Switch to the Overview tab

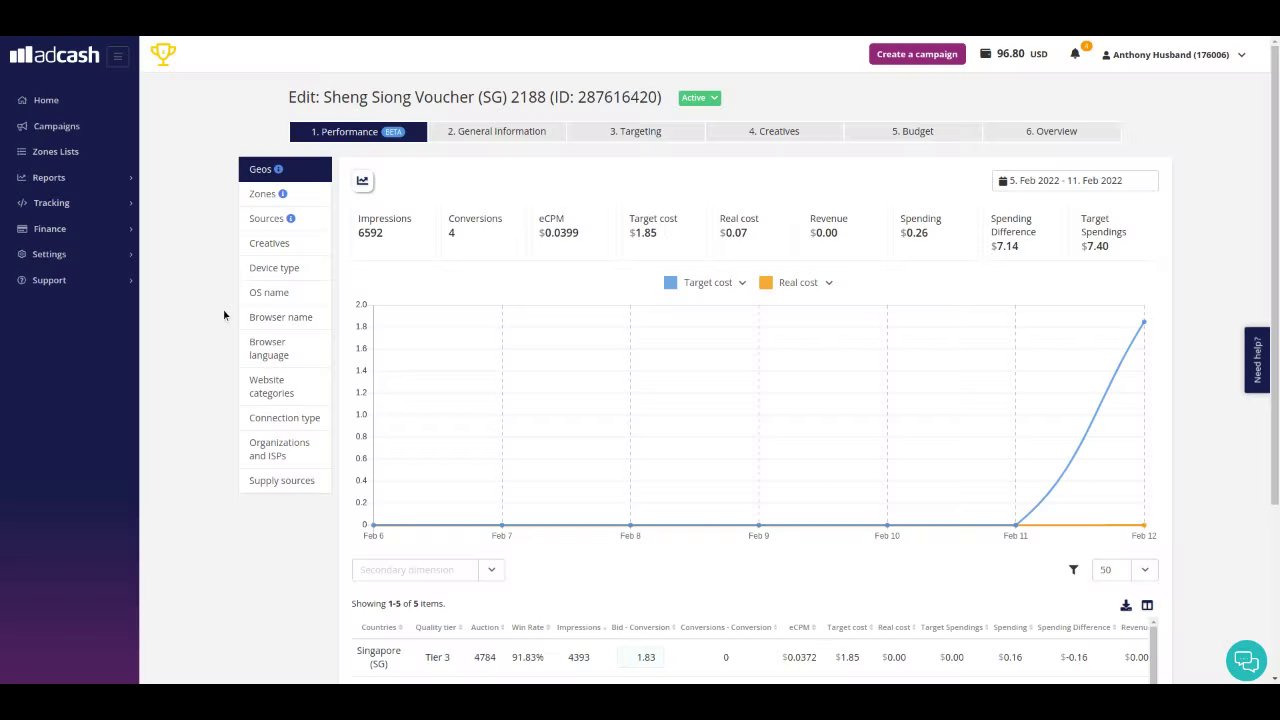pyautogui.click(x=1051, y=131)
